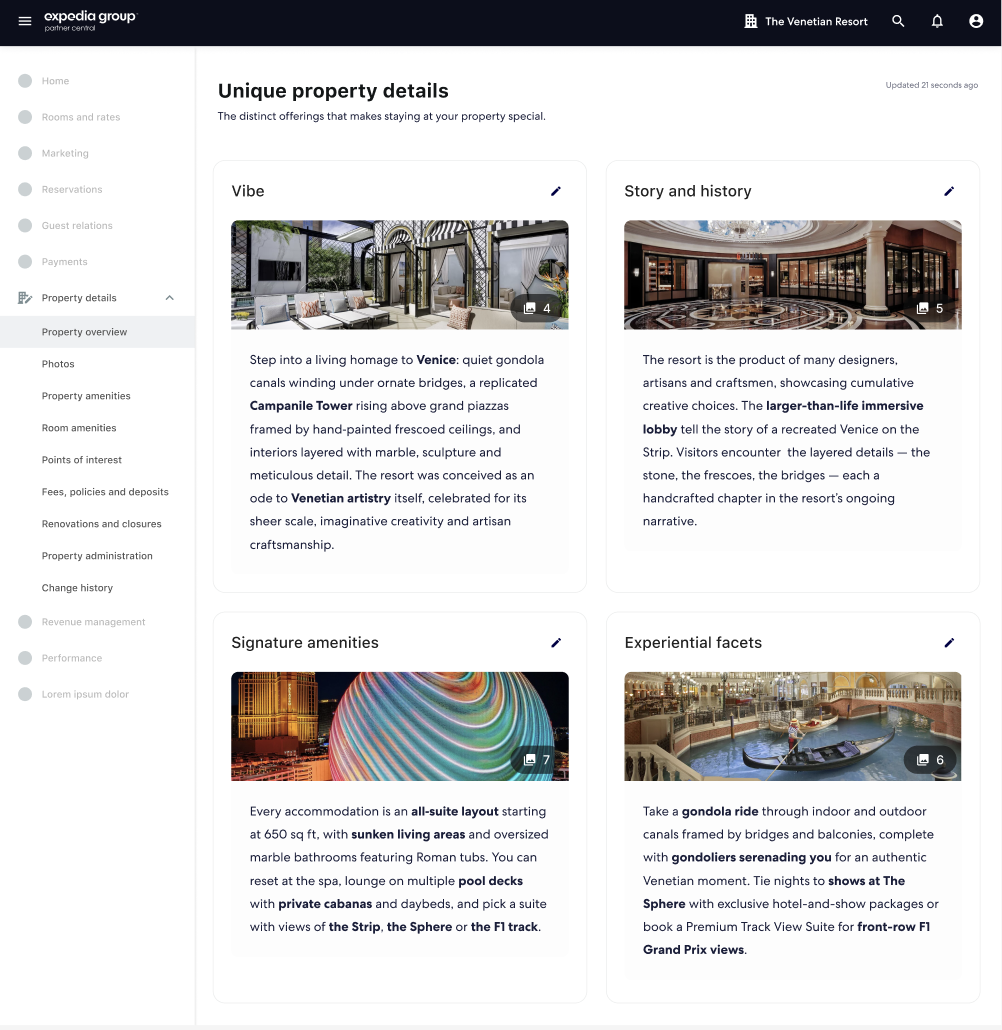Click the circle icon next to Rooms and rates
Image resolution: width=1002 pixels, height=1030 pixels.
coord(25,117)
